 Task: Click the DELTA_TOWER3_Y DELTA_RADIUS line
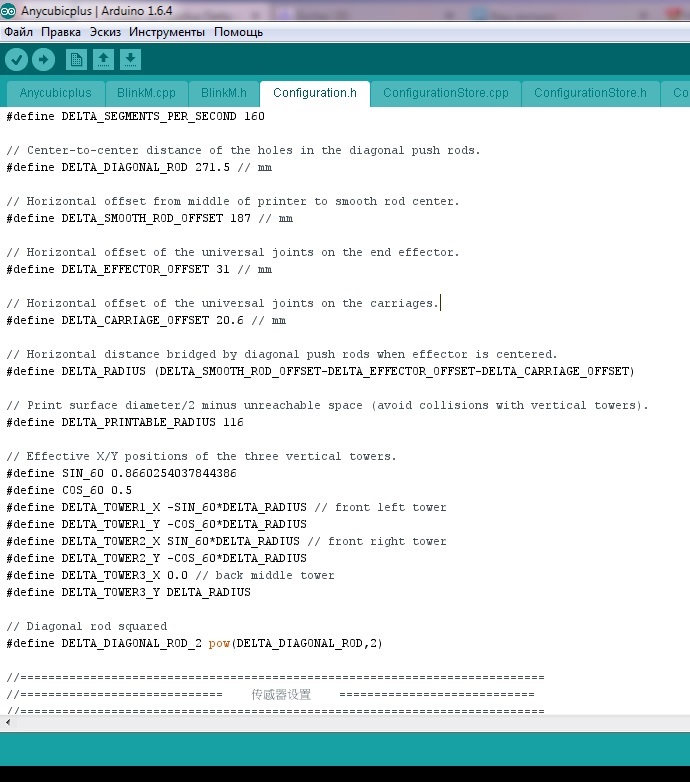coord(128,592)
